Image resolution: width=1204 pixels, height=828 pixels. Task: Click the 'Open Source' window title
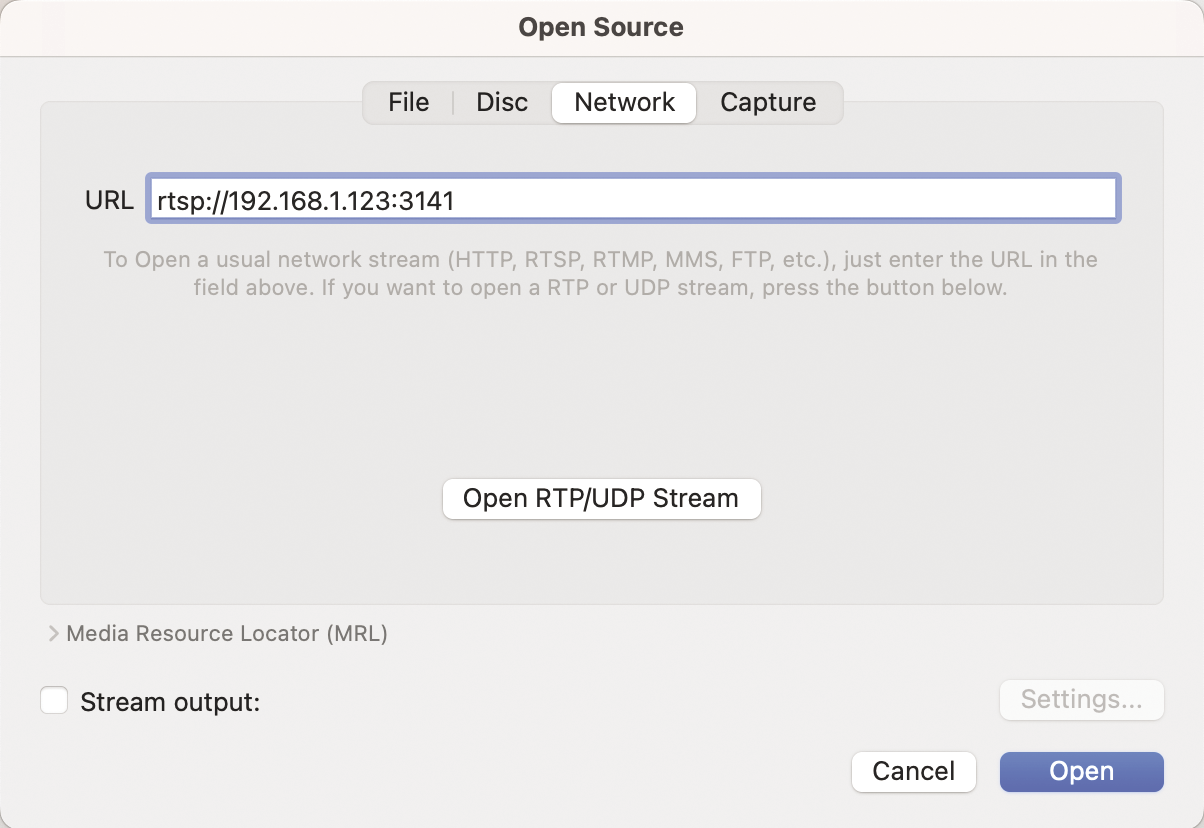coord(601,27)
